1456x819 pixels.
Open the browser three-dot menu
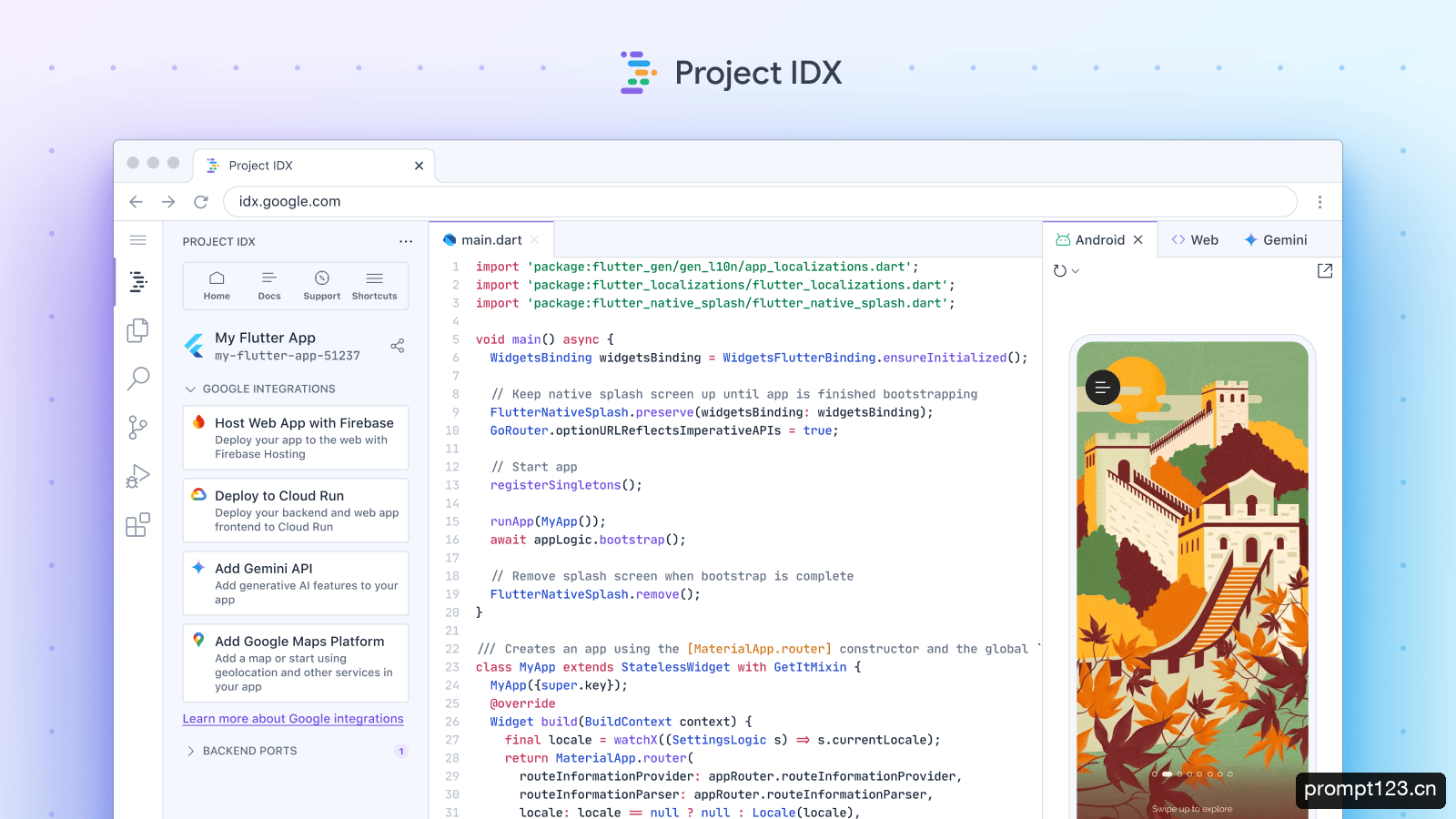[x=1319, y=202]
